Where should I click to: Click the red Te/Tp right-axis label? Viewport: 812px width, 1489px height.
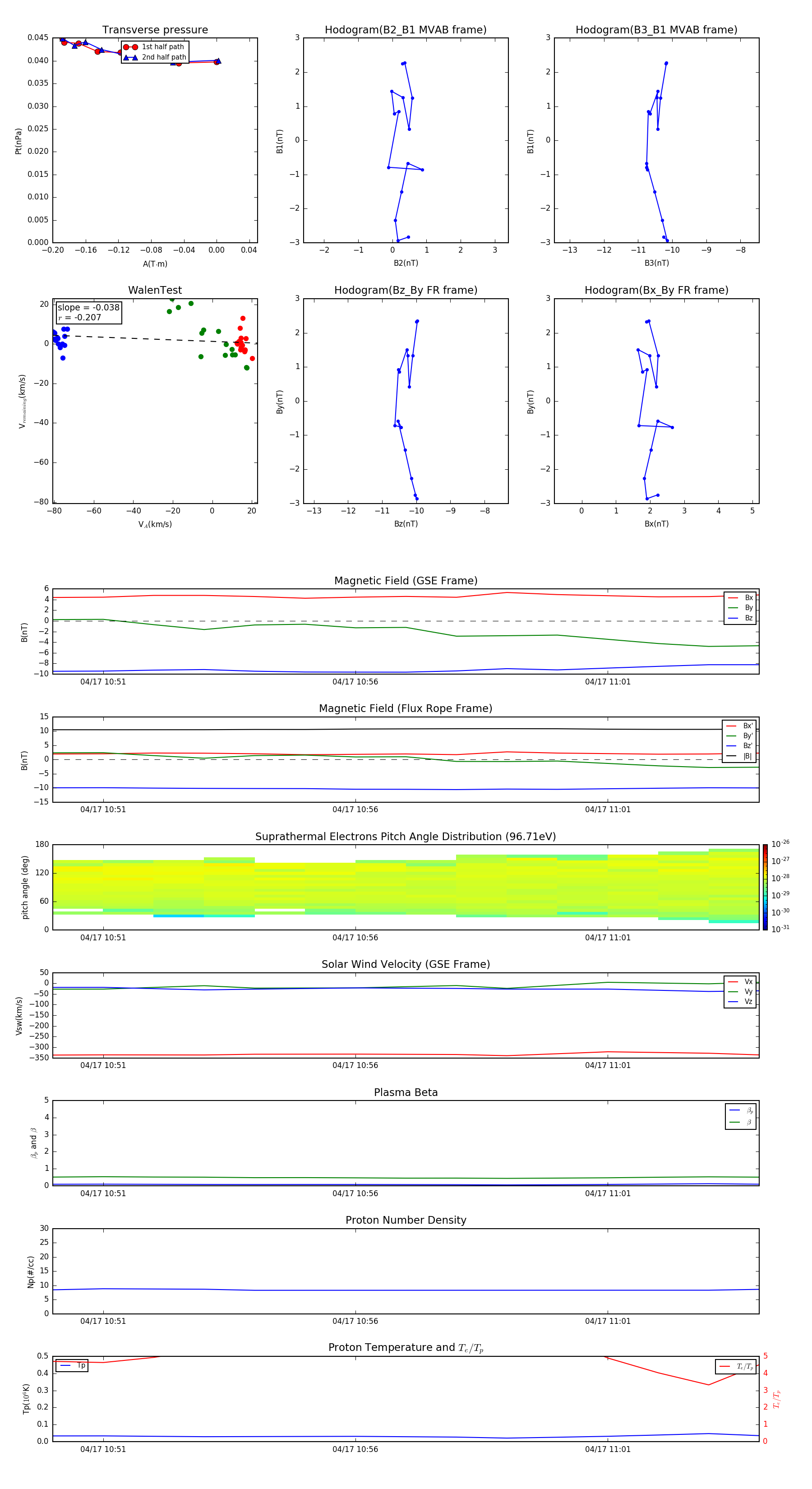[777, 1399]
